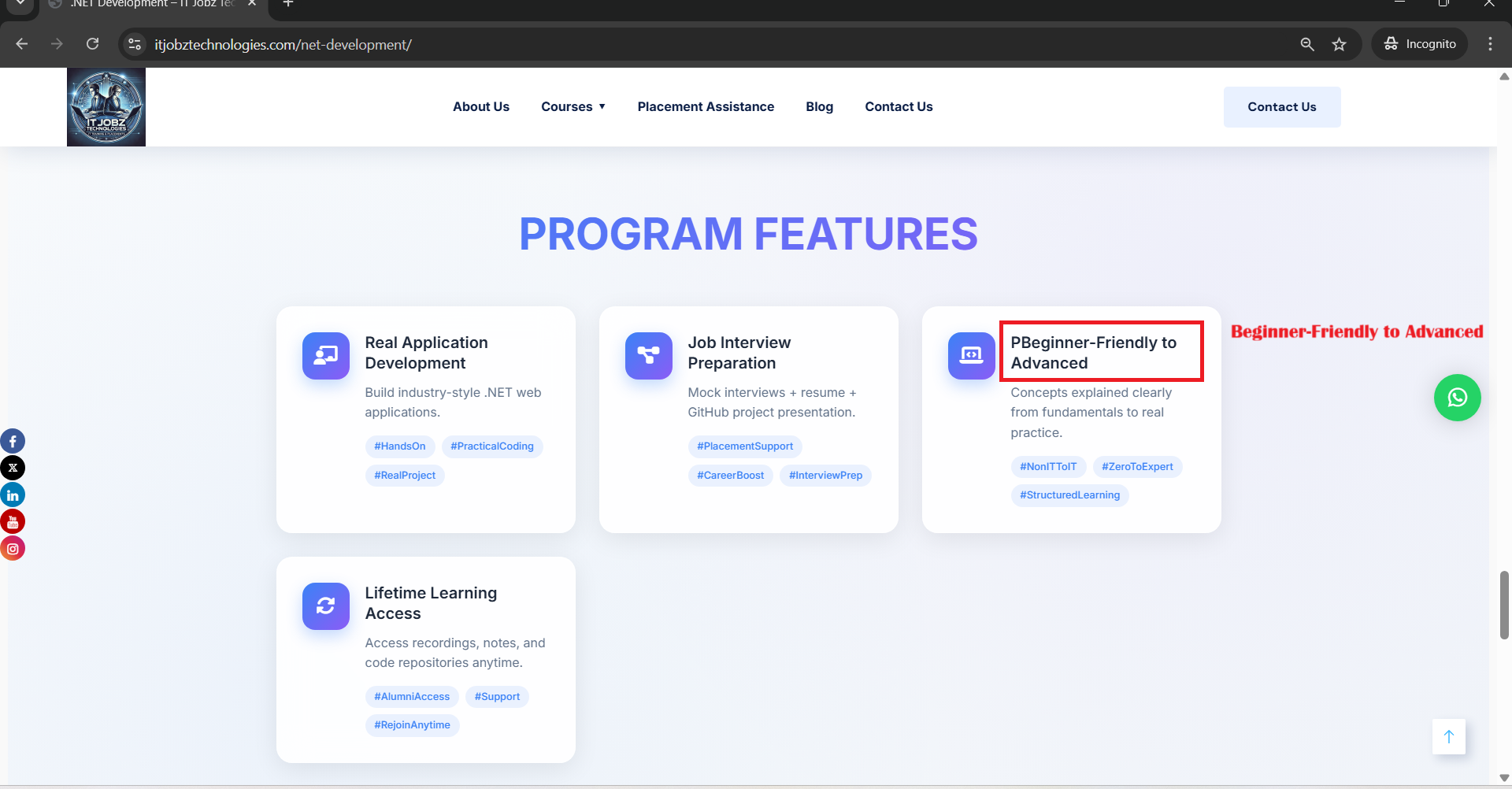This screenshot has height=789, width=1512.
Task: Click the Facebook social sidebar icon
Action: 13,441
